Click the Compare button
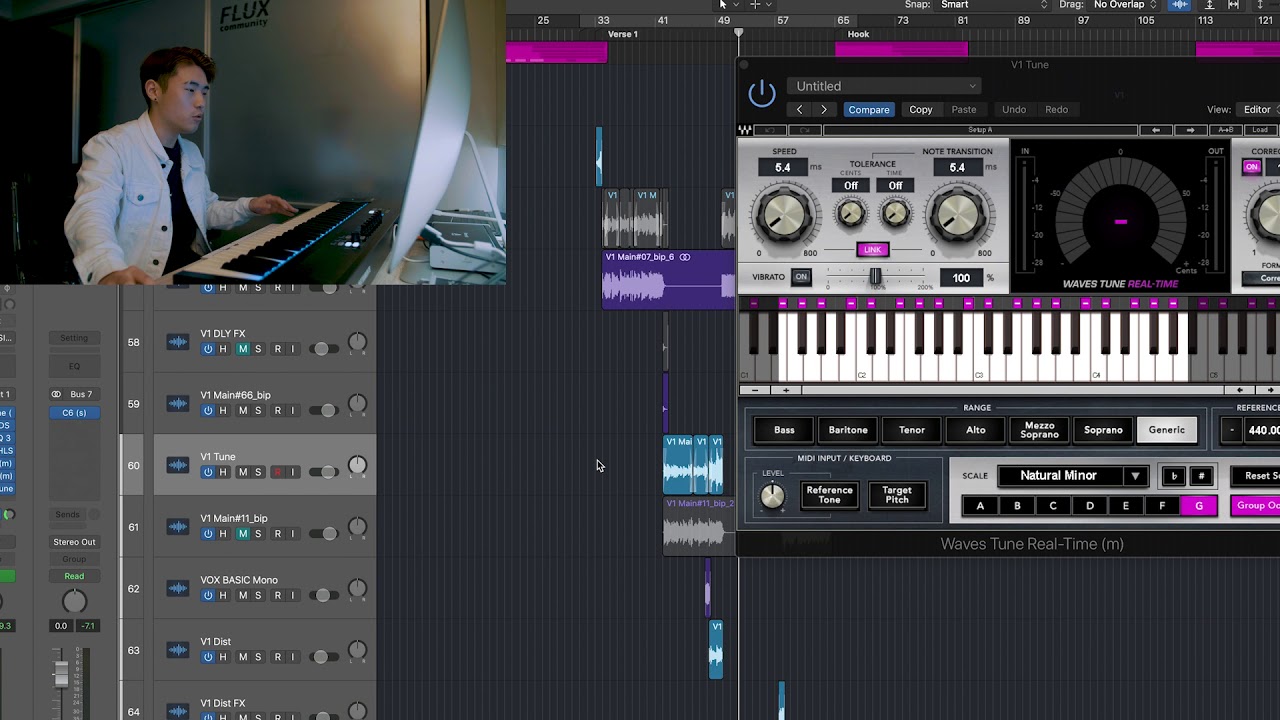This screenshot has height=720, width=1280. point(869,109)
